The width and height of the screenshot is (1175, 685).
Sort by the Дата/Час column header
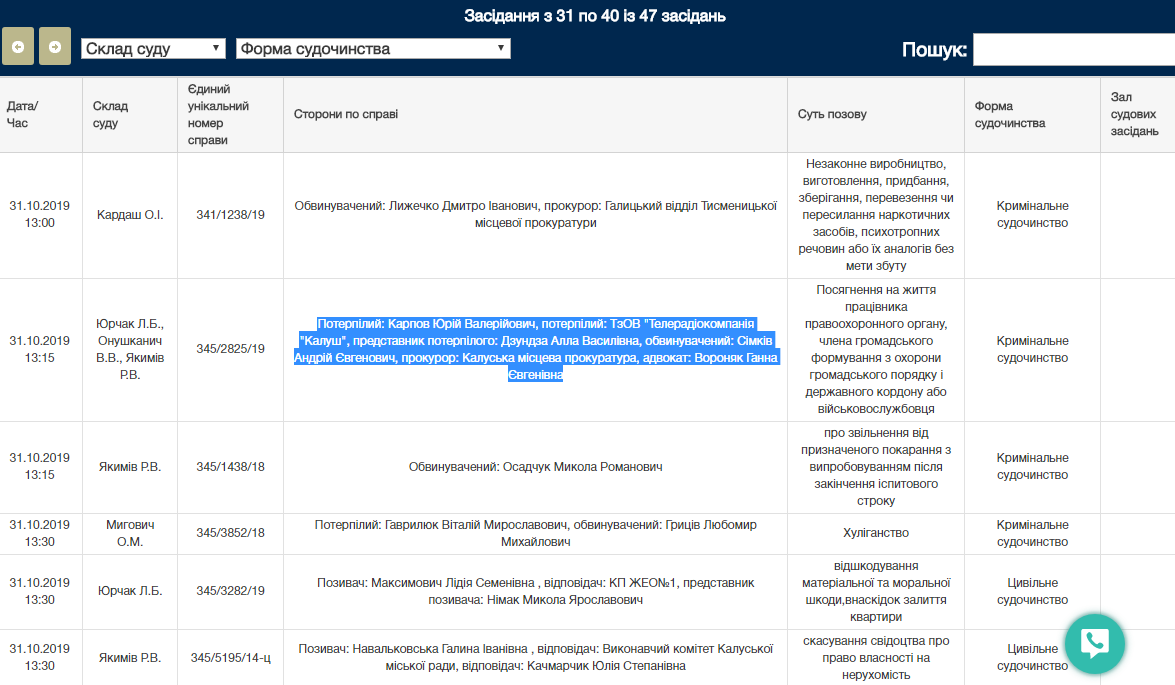[x=22, y=114]
